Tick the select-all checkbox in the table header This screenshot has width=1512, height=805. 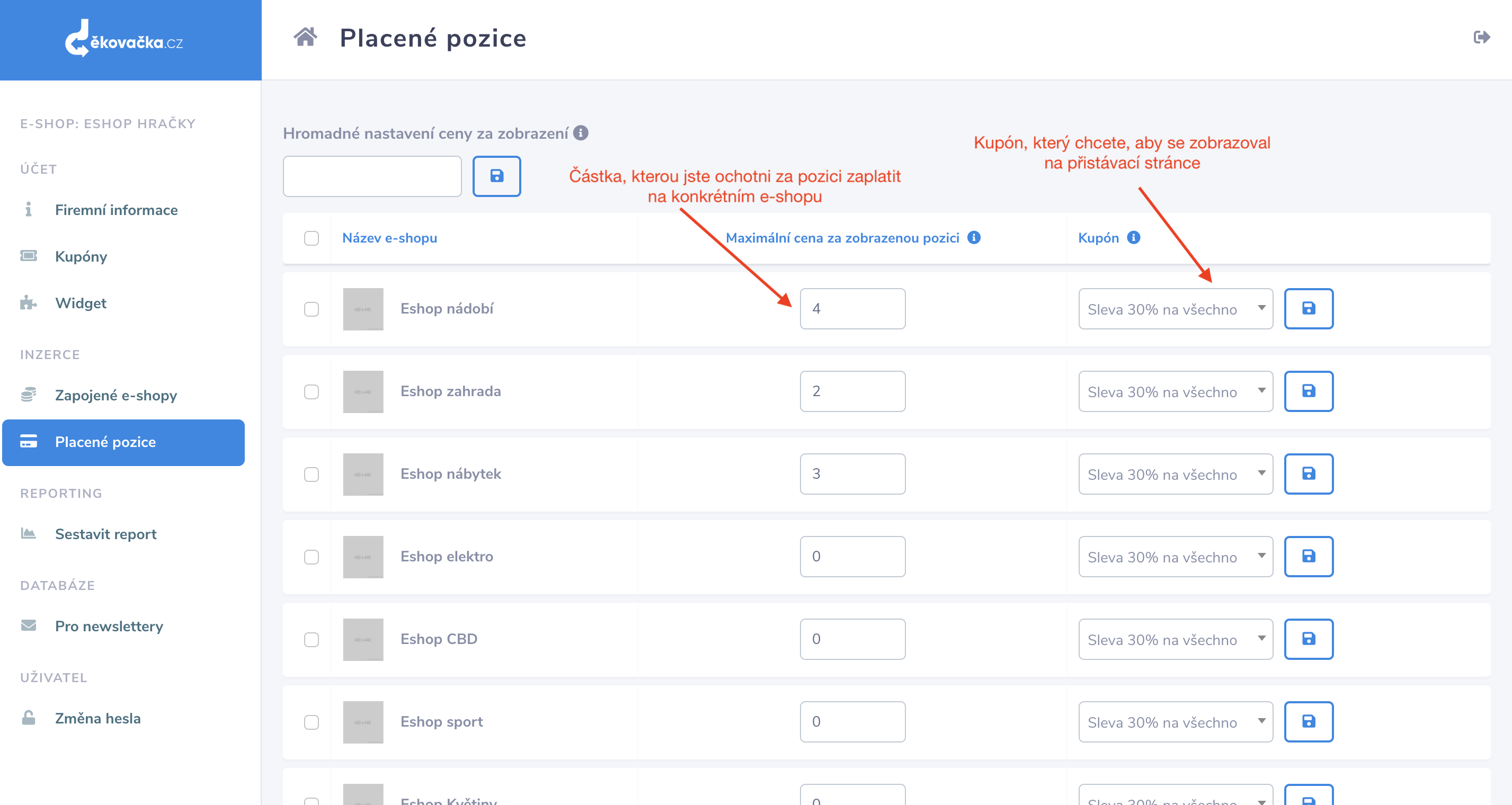(311, 238)
